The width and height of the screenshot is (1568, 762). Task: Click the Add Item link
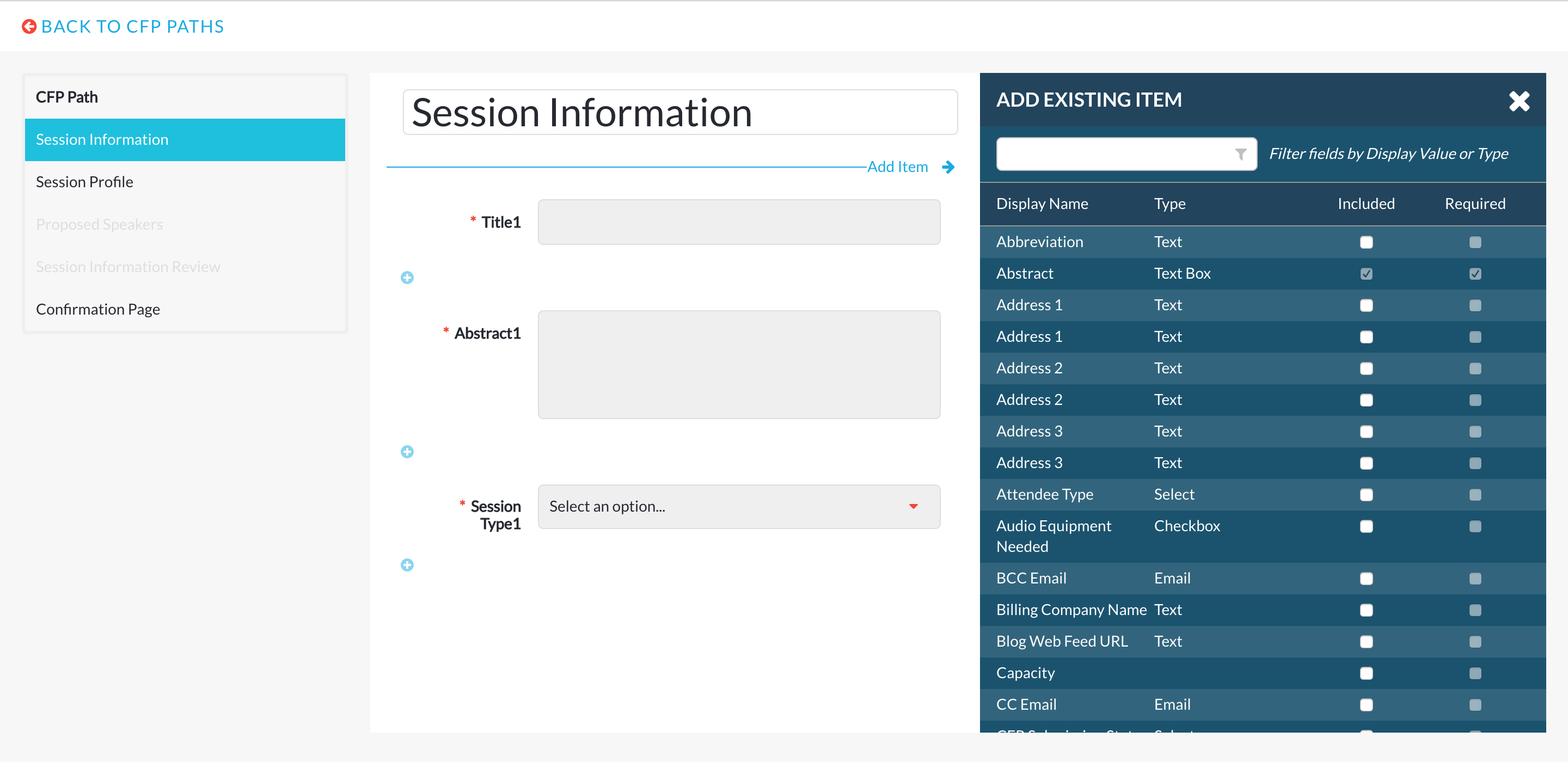click(x=897, y=167)
